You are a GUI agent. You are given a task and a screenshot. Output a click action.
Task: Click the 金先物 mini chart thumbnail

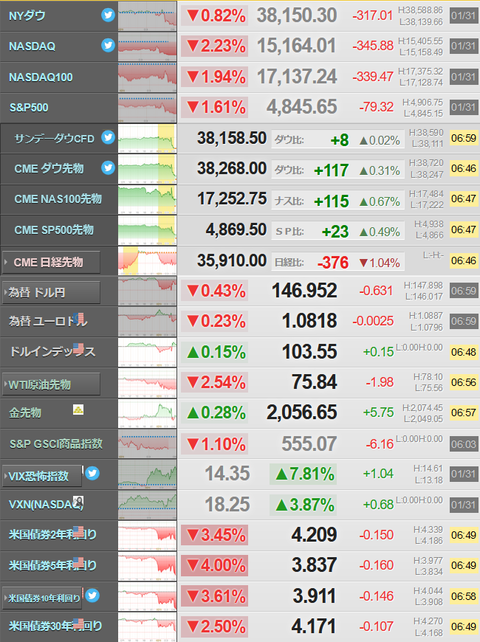147,414
